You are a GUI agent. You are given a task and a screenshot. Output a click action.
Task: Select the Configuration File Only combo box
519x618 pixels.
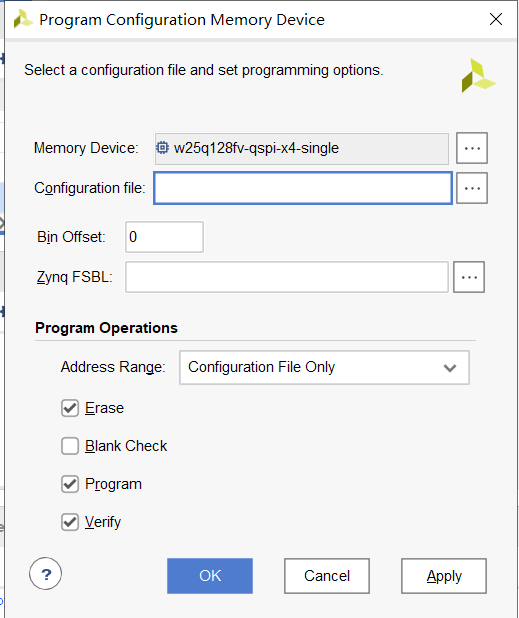[324, 367]
